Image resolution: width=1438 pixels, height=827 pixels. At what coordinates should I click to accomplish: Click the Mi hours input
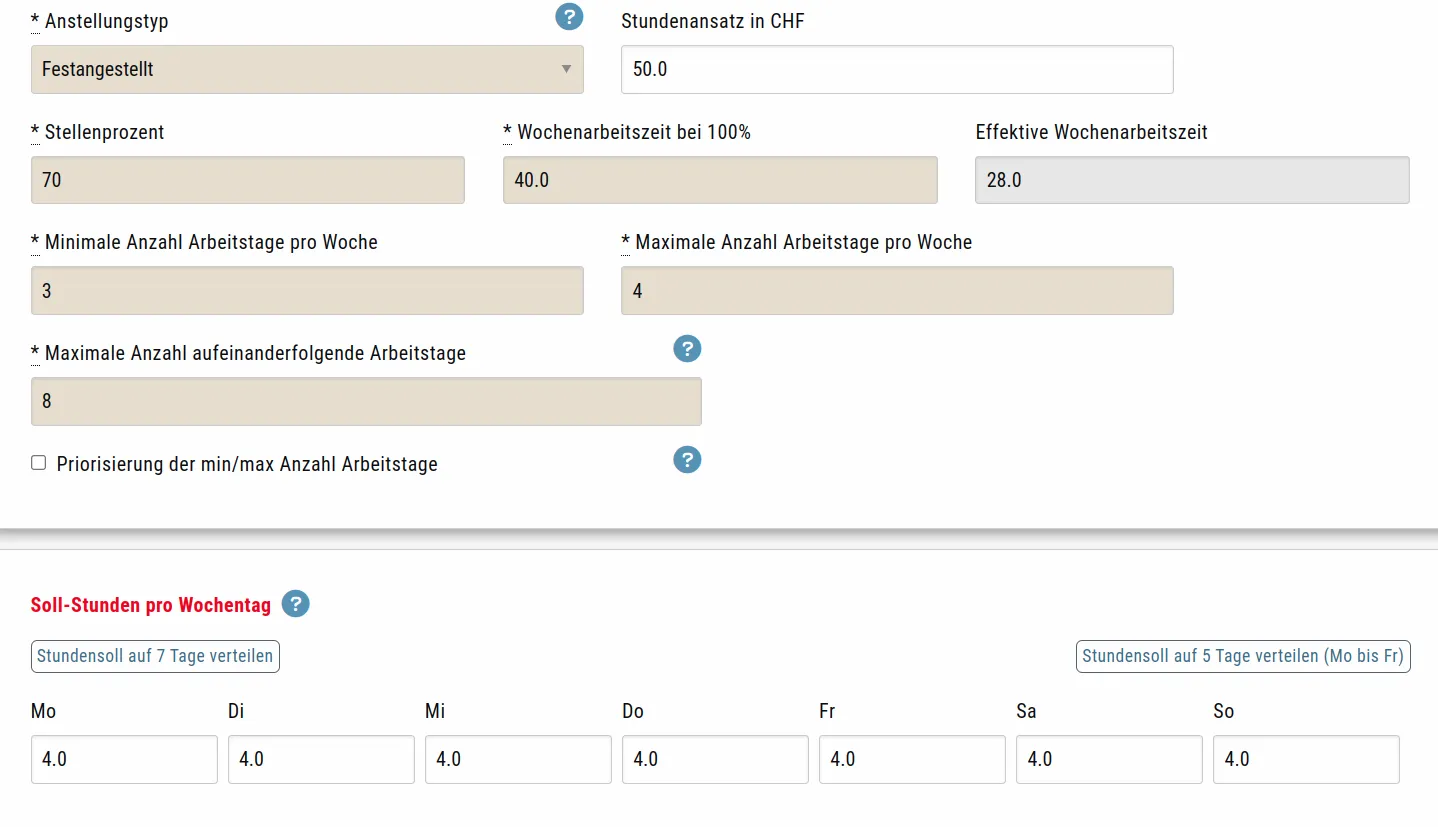point(518,759)
